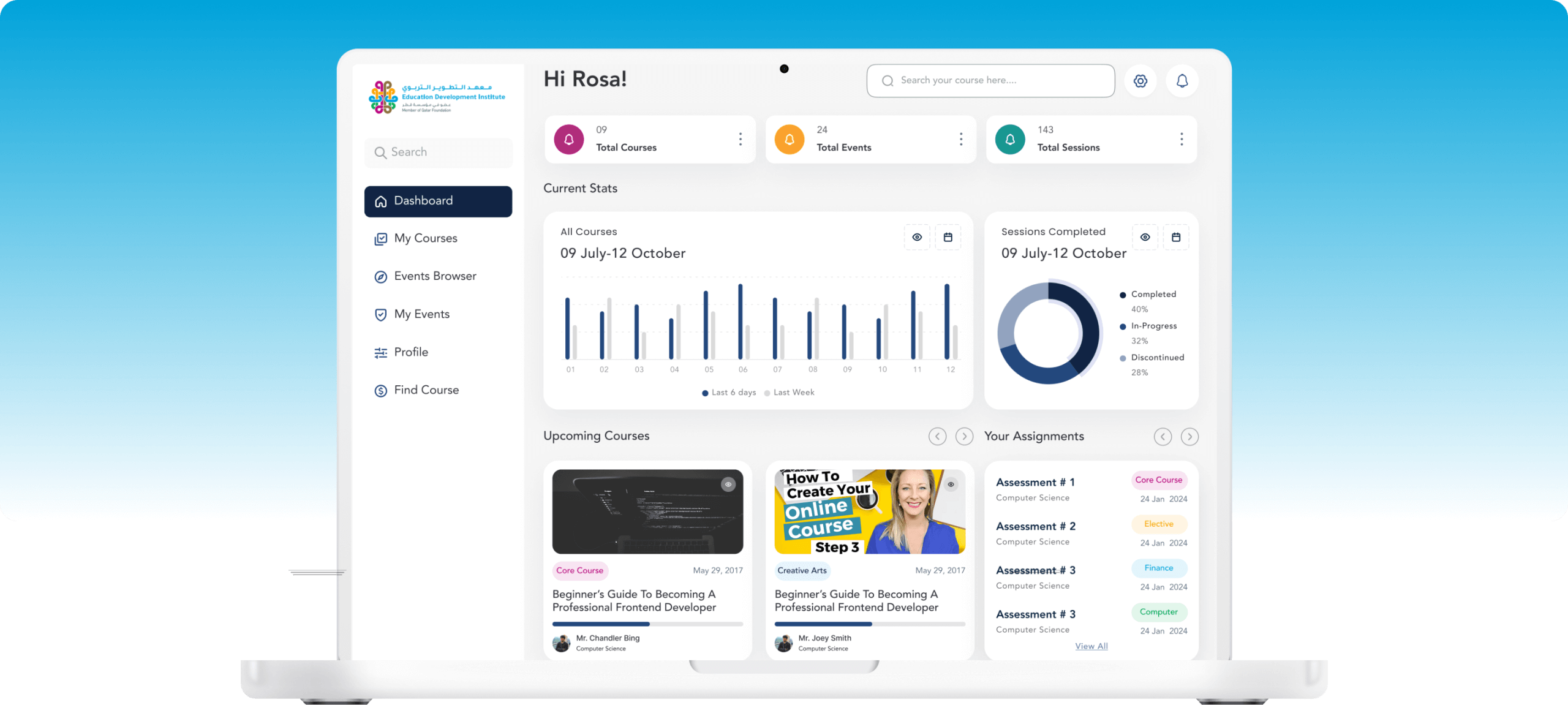Image resolution: width=1568 pixels, height=705 pixels.
Task: Click the orange Total Events bell icon
Action: click(x=789, y=140)
